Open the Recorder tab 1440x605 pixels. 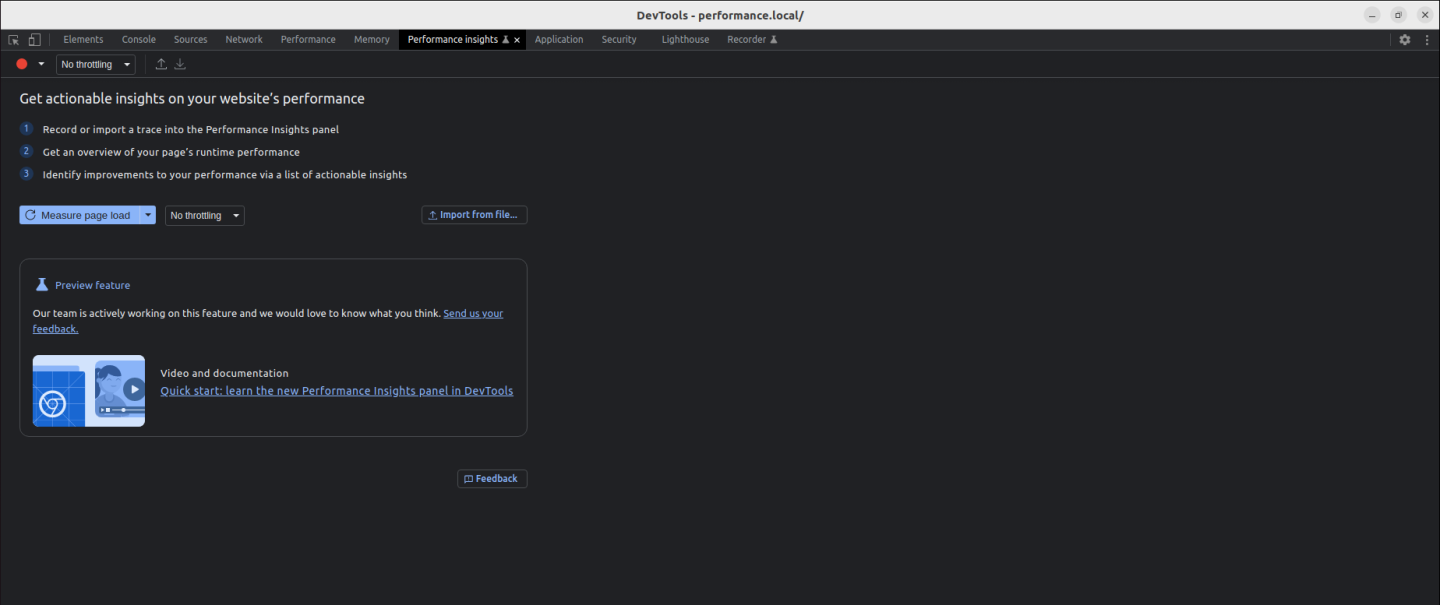pyautogui.click(x=752, y=40)
